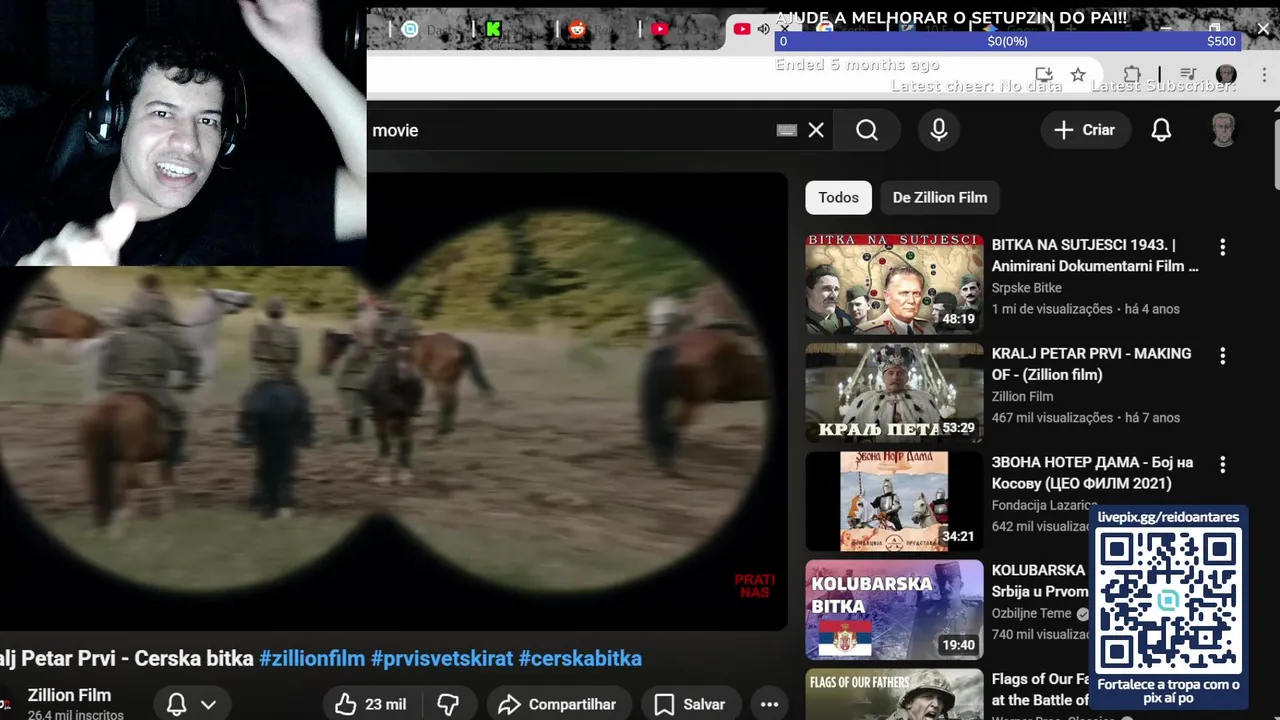Open BITKA NA SUTJESCI video thumbnail

(x=894, y=284)
